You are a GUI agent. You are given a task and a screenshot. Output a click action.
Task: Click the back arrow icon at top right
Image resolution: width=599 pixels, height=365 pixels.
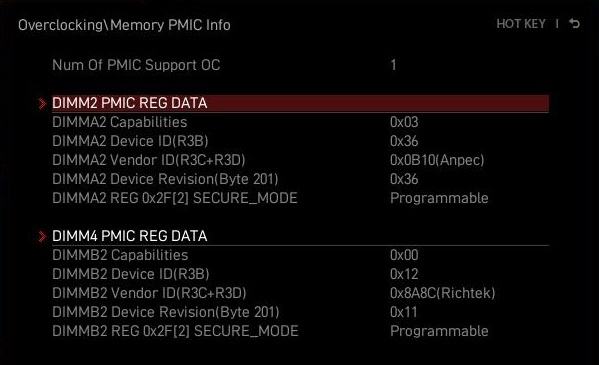click(x=574, y=24)
